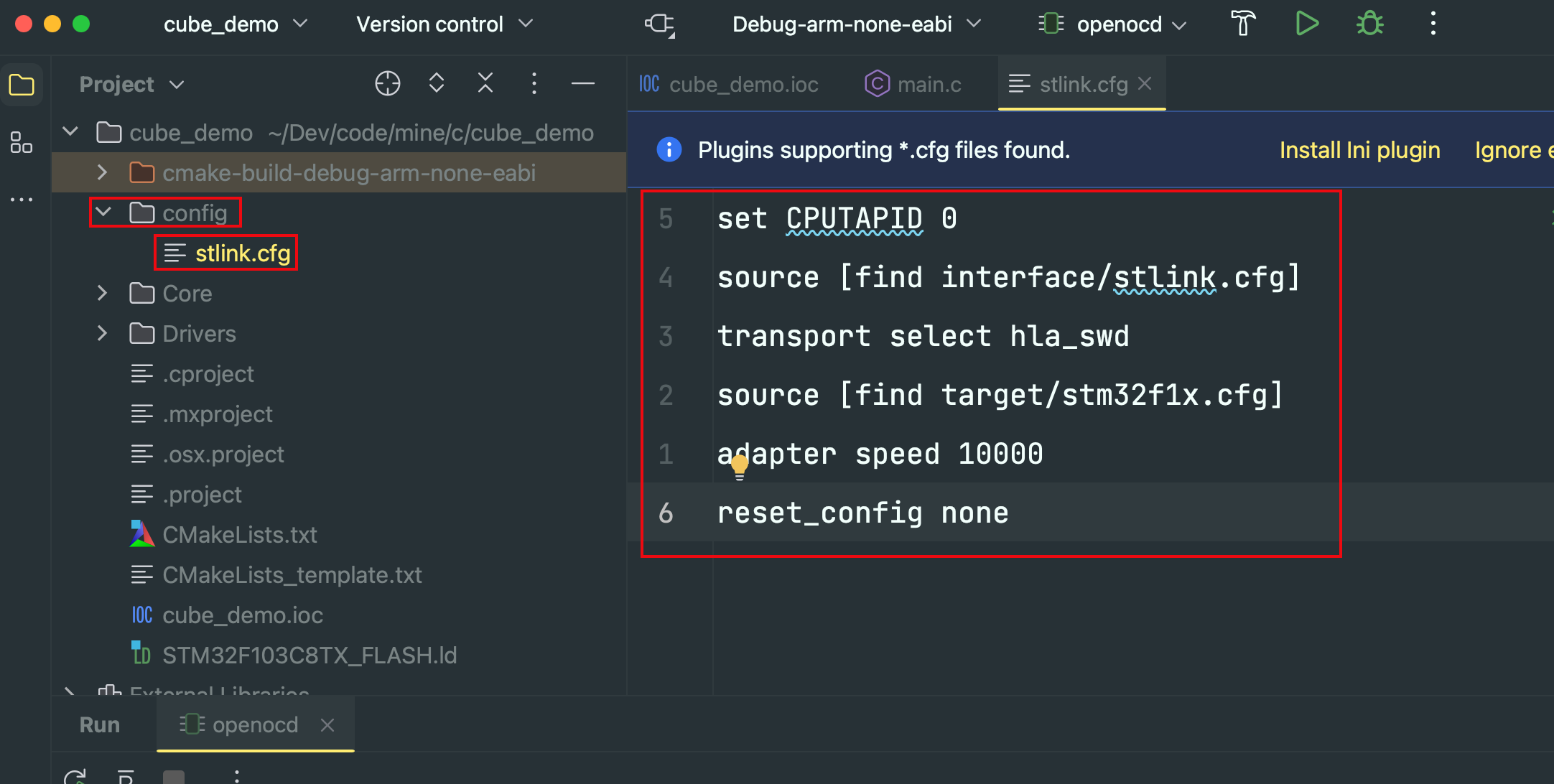Open Project tool window folder icon
Screen dimensions: 1554x784
pyautogui.click(x=22, y=85)
